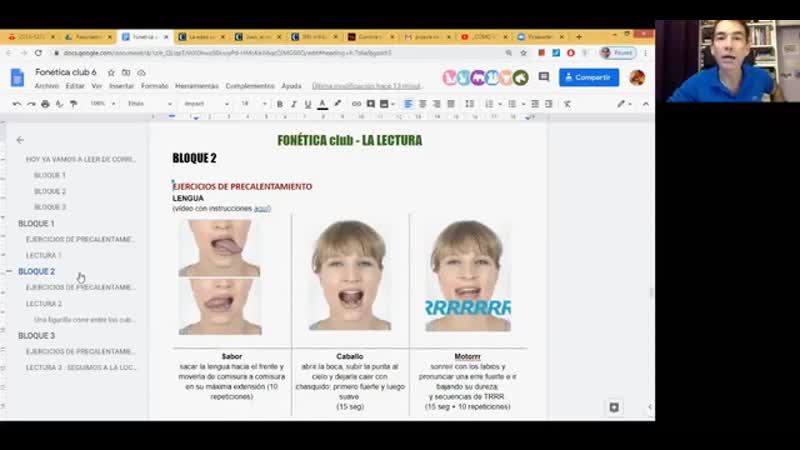Open the Google account avatar
800x450 pixels.
point(637,78)
